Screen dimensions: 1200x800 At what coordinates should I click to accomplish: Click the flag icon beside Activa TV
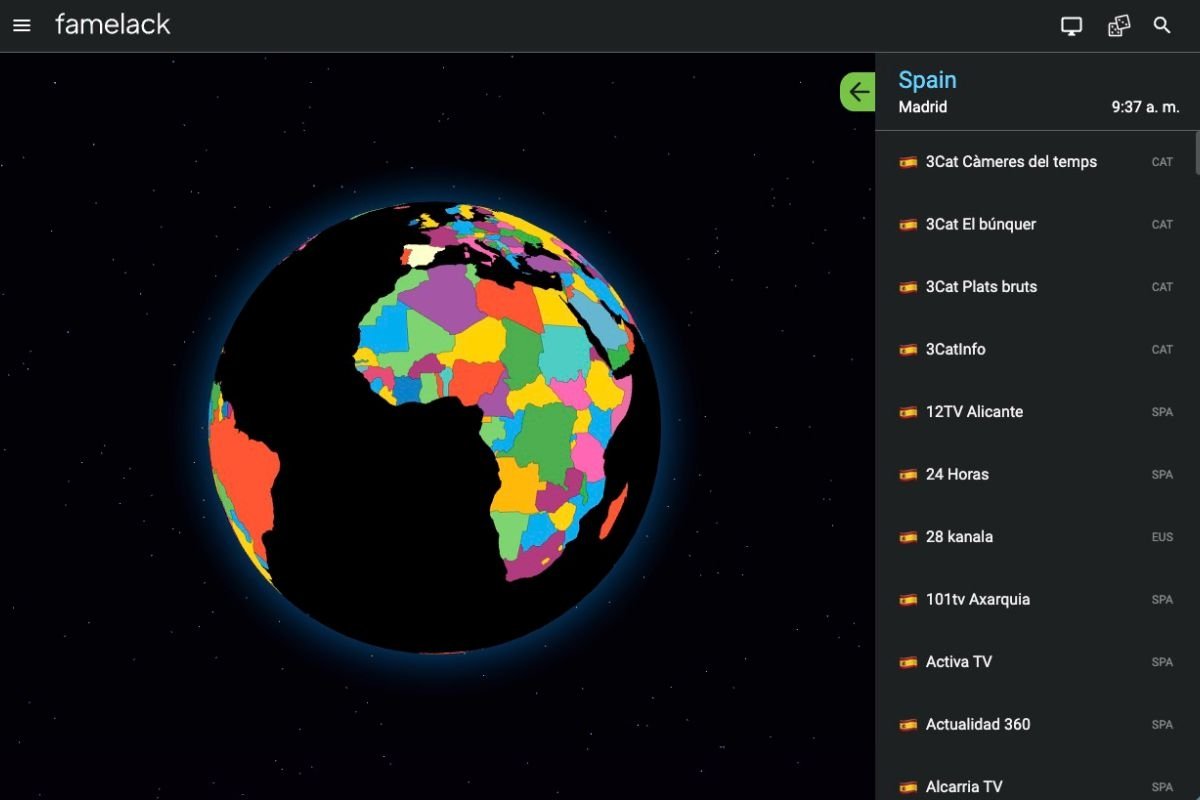[908, 662]
